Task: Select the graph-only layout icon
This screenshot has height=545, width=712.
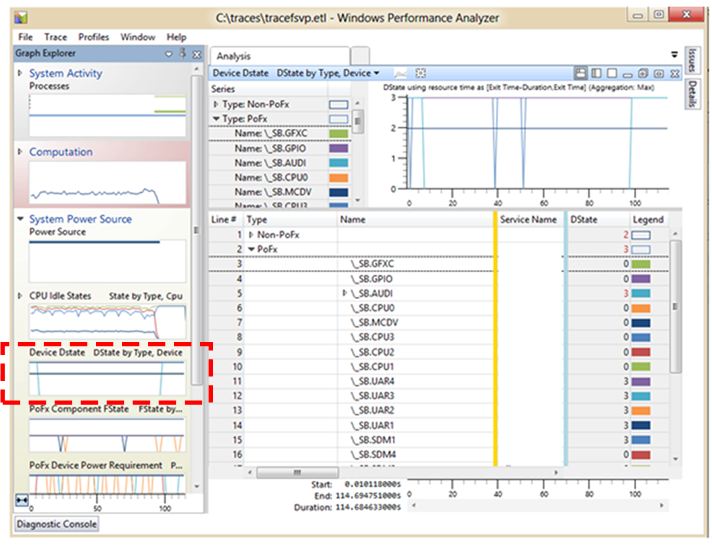Action: [611, 73]
